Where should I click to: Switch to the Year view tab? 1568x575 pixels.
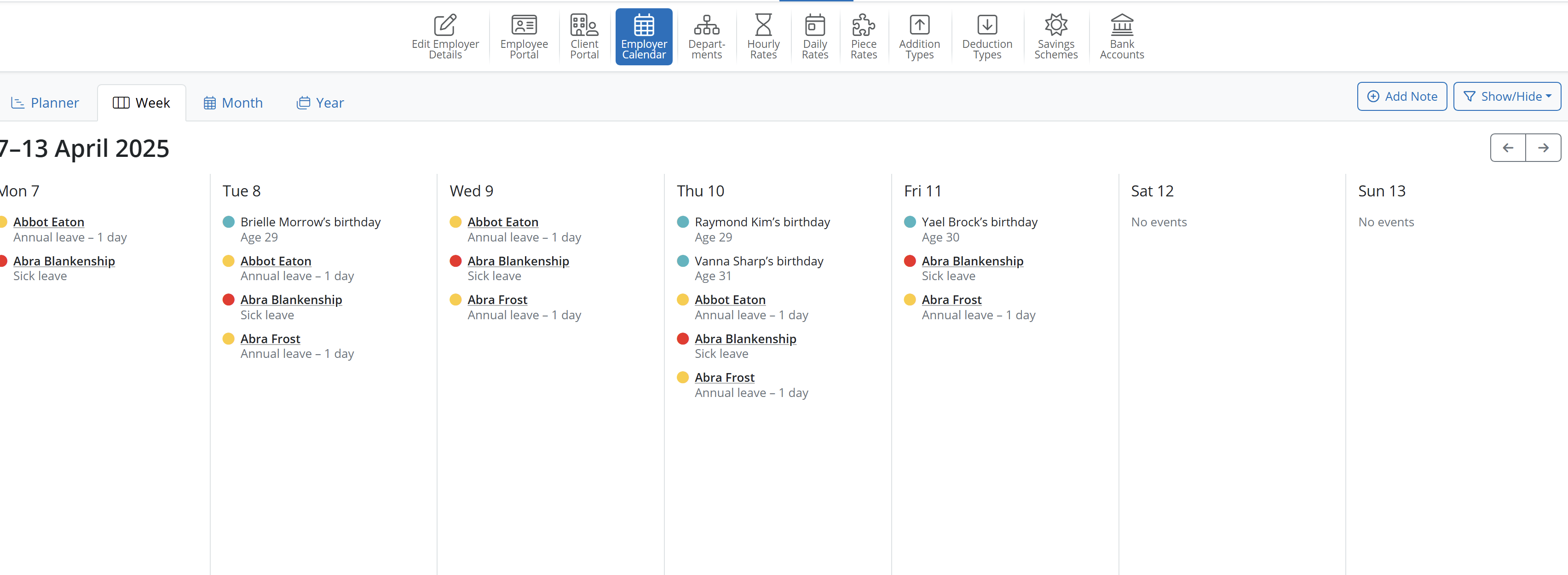(x=320, y=103)
